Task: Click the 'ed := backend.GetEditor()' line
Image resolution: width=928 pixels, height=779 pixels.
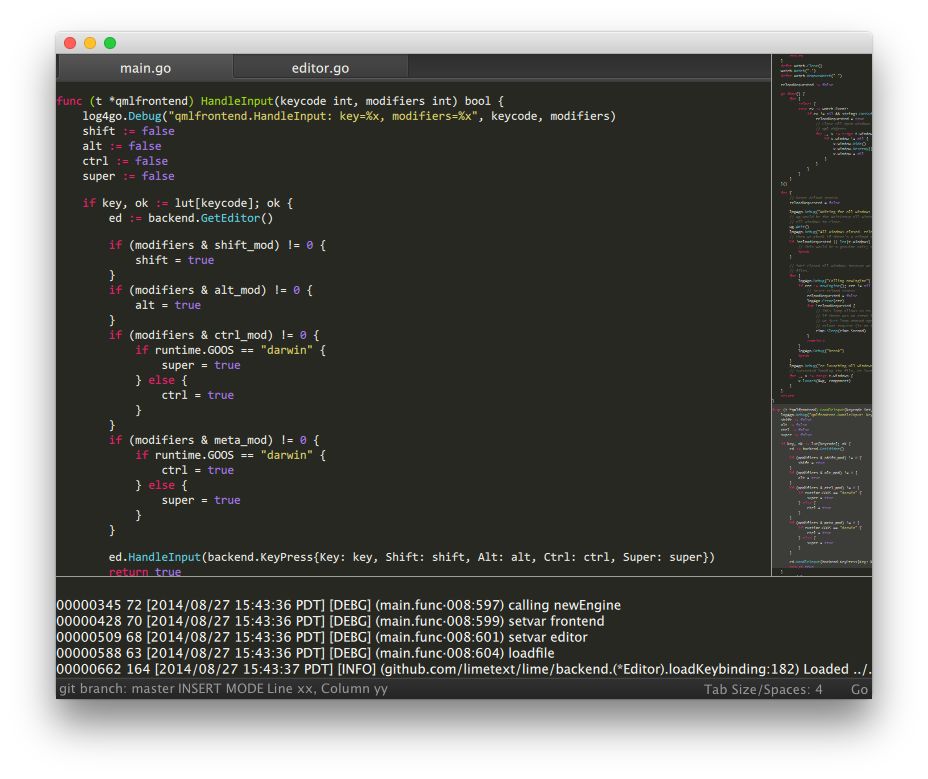Action: [190, 218]
